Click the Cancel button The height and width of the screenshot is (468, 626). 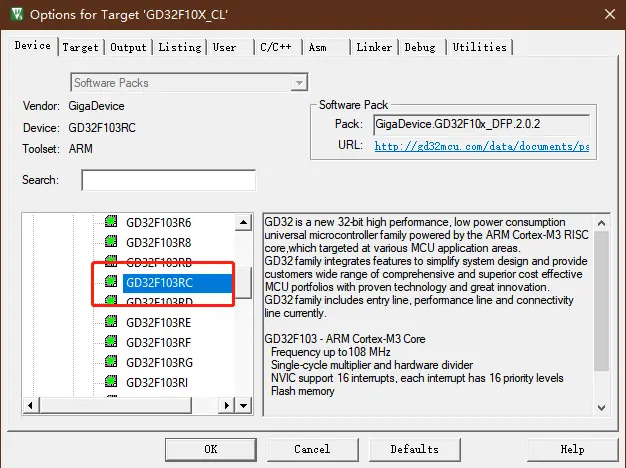point(312,450)
